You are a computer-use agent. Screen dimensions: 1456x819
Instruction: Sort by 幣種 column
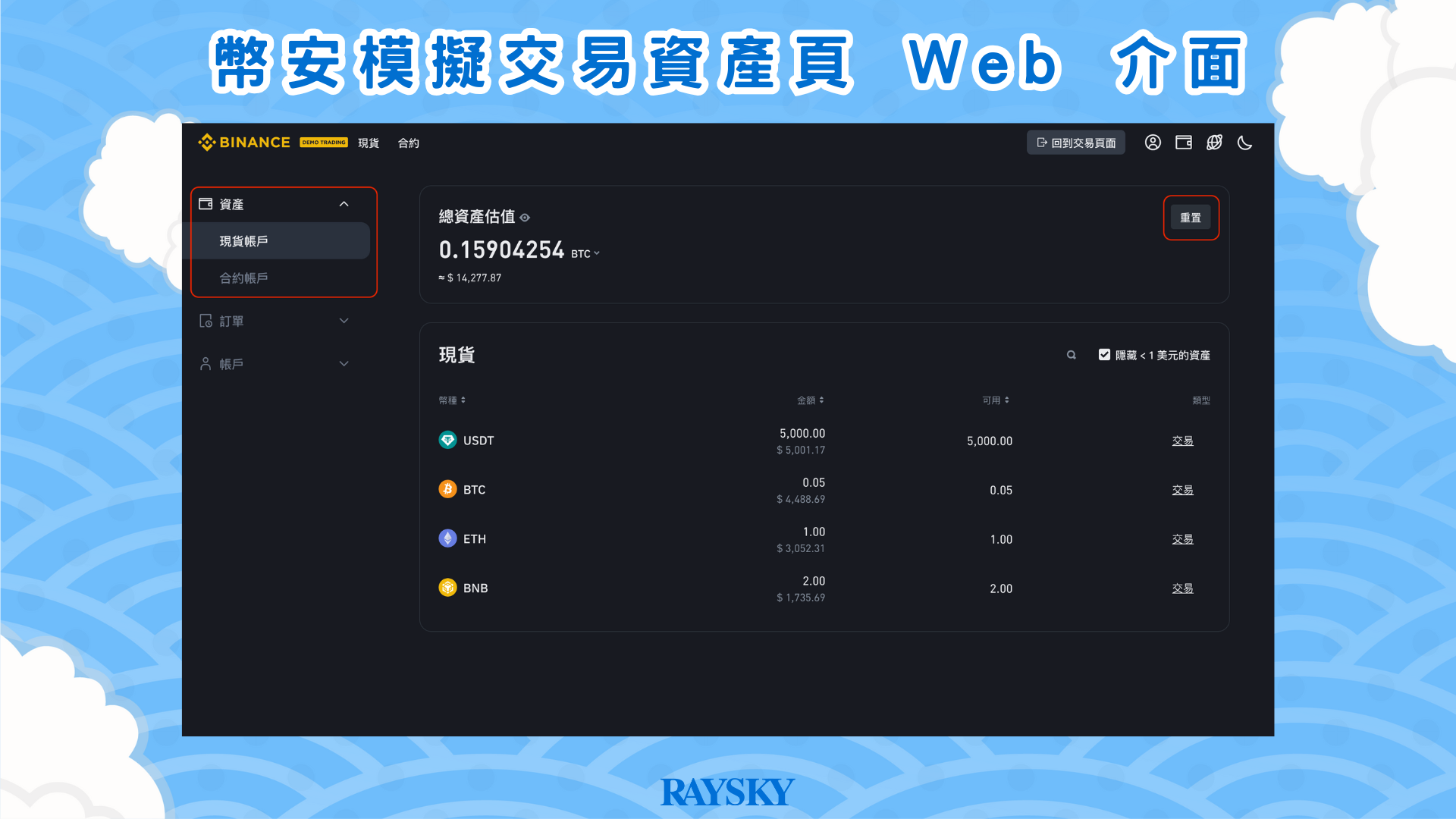click(x=452, y=400)
